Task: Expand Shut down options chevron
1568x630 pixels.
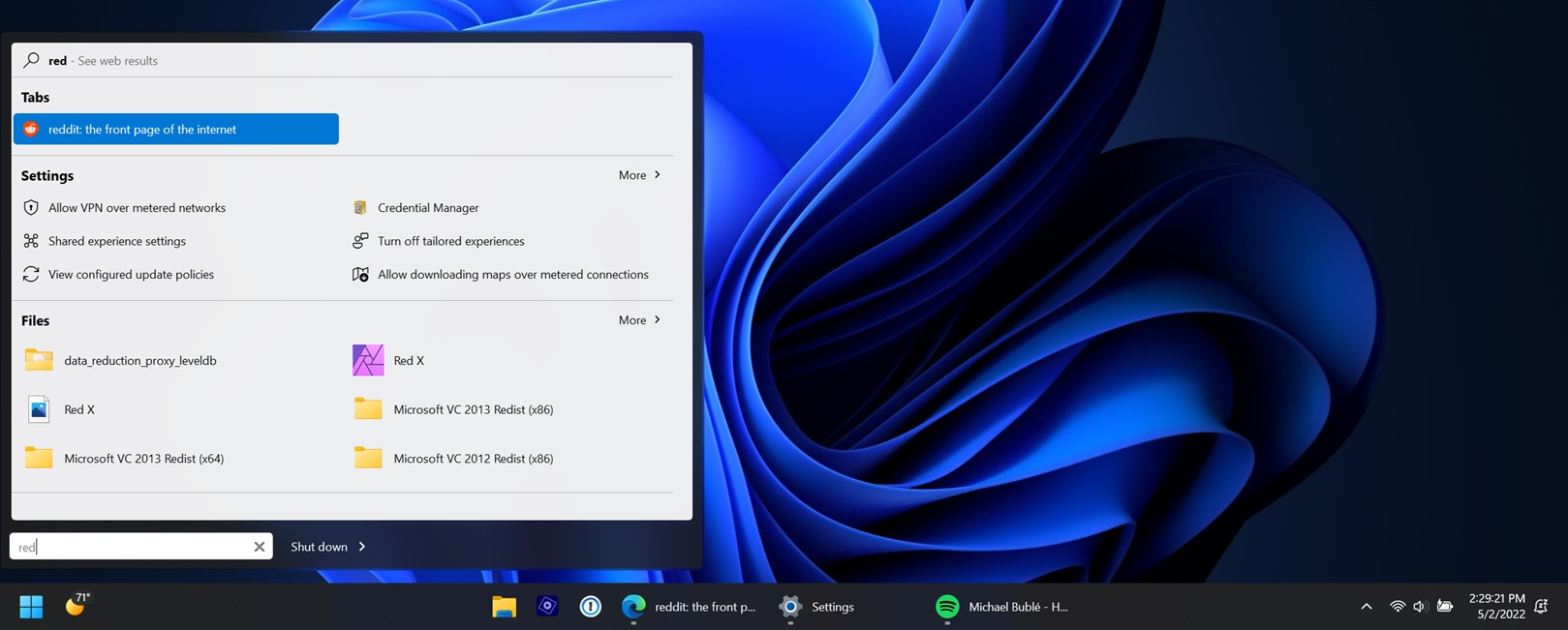Action: point(362,547)
